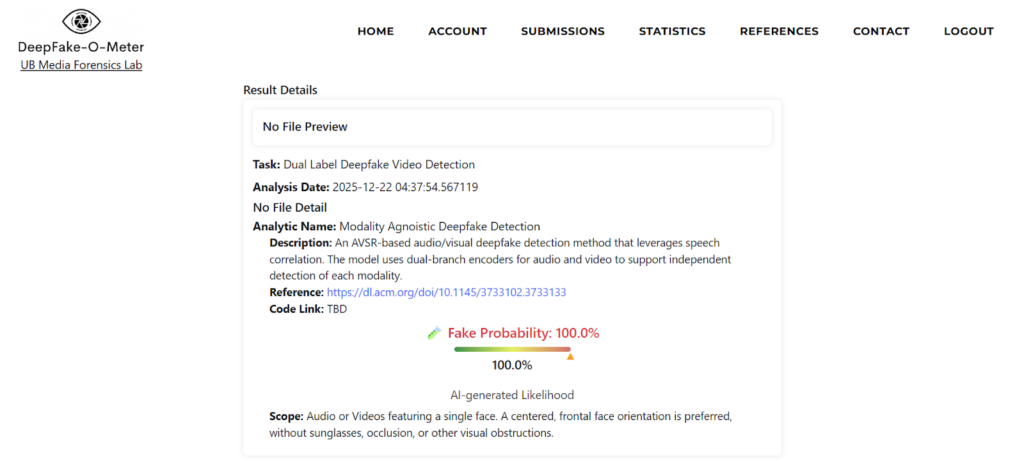
Task: Open the ACCOUNT menu item
Action: click(457, 31)
